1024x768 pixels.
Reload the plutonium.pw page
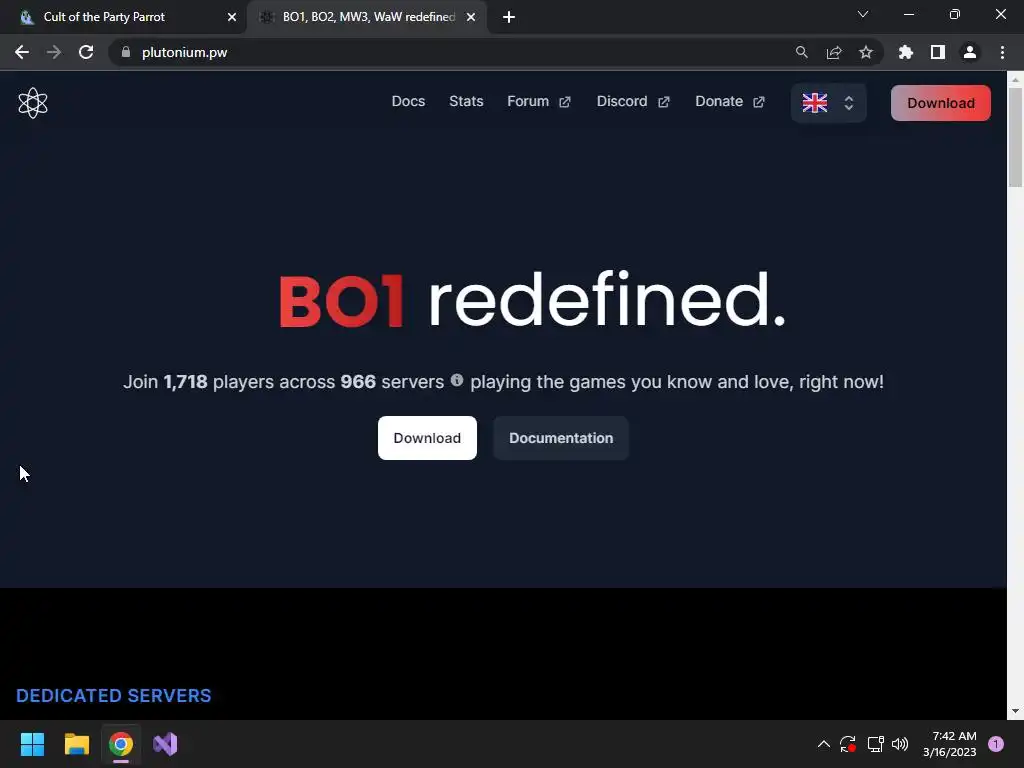(x=86, y=52)
